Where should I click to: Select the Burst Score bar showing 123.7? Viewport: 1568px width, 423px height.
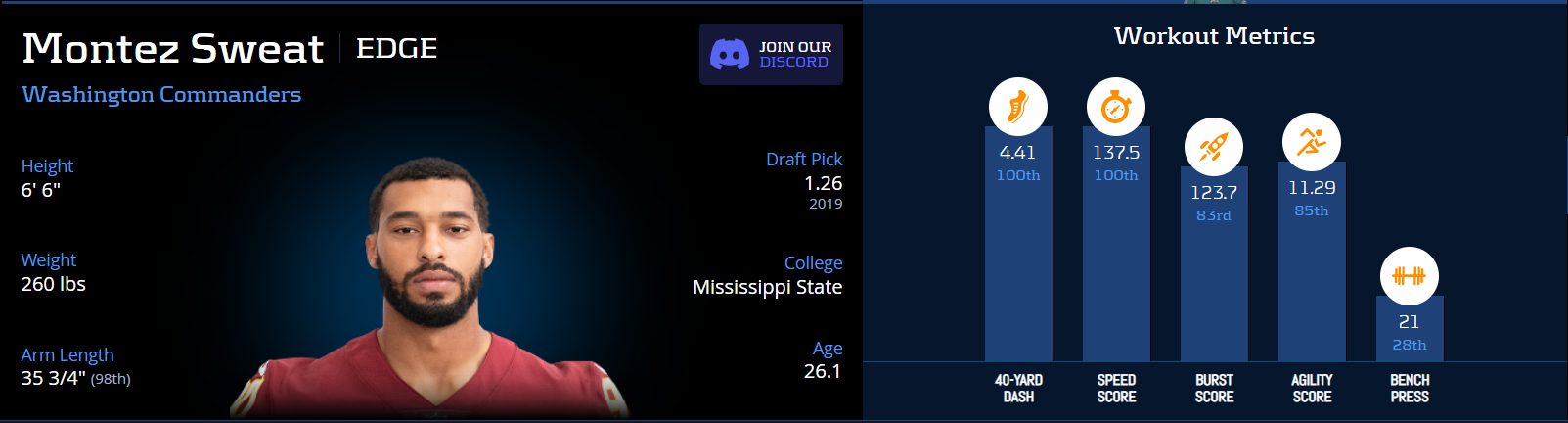pos(1214,264)
